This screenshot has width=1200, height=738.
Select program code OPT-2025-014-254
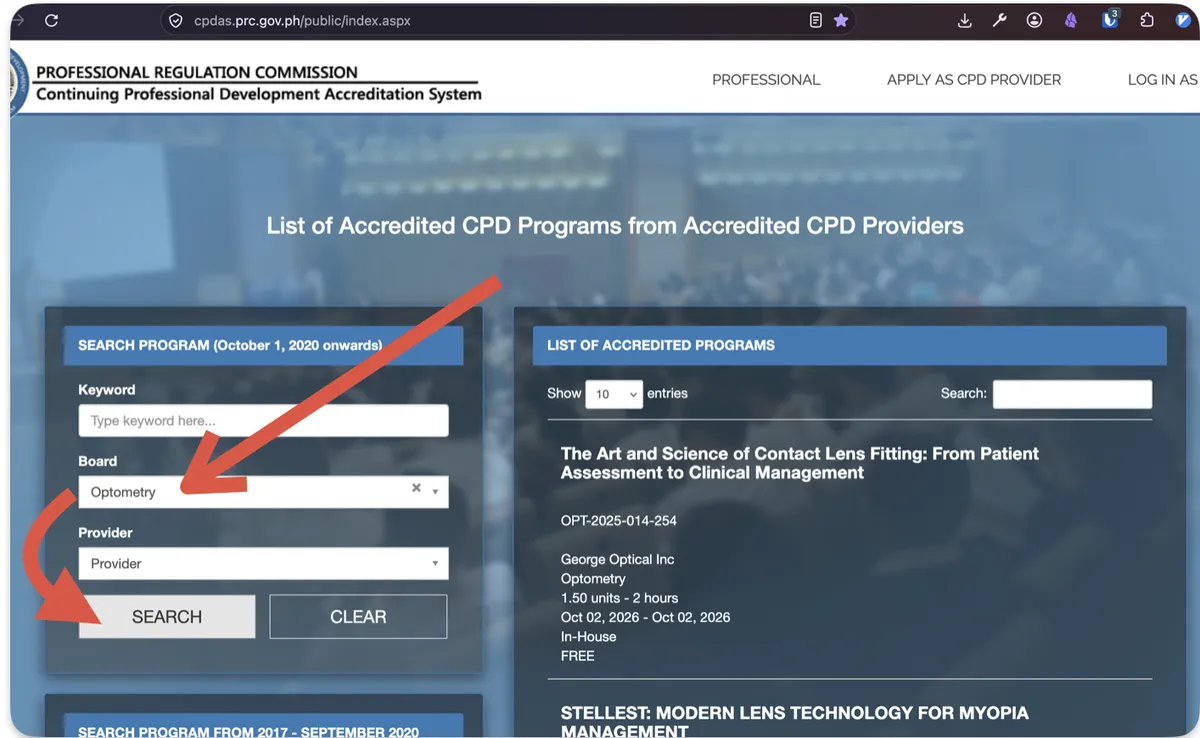(x=619, y=521)
